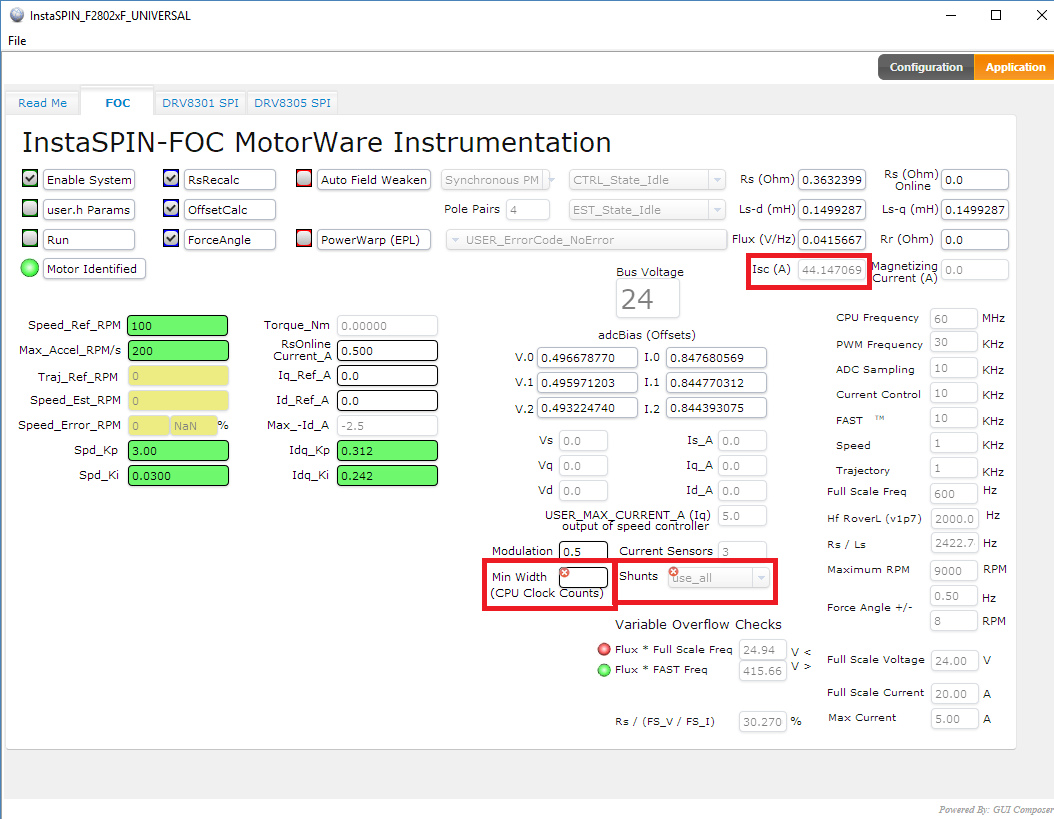The image size is (1054, 819).
Task: Click the red Flux * Full Scale Freq indicator
Action: (604, 649)
